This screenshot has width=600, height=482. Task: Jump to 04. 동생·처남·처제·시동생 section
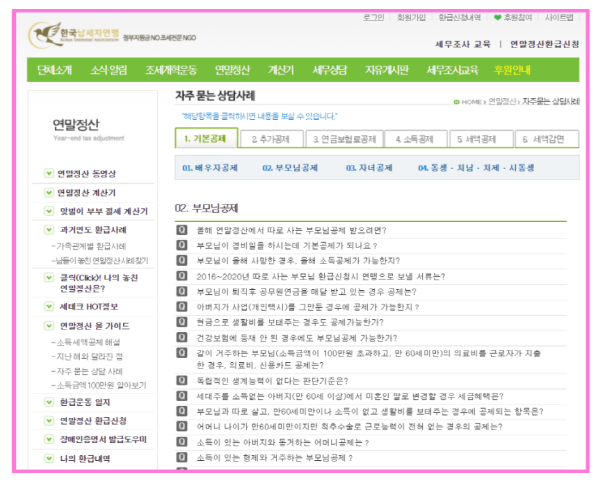[x=476, y=168]
